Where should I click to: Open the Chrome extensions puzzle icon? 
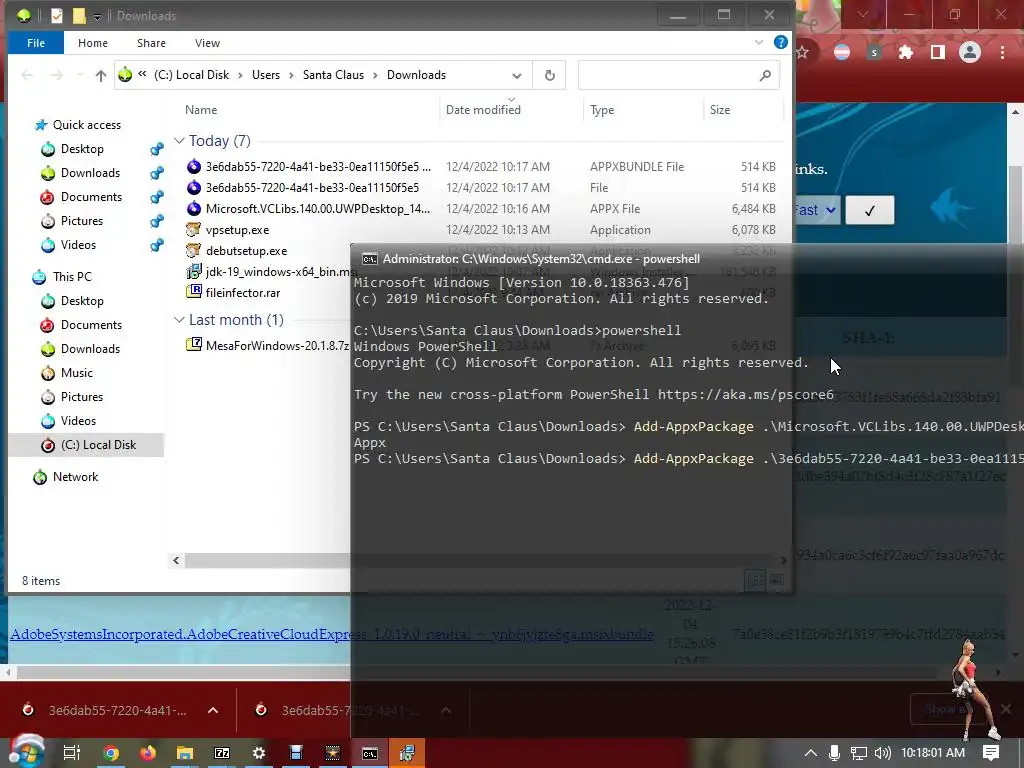[x=906, y=52]
